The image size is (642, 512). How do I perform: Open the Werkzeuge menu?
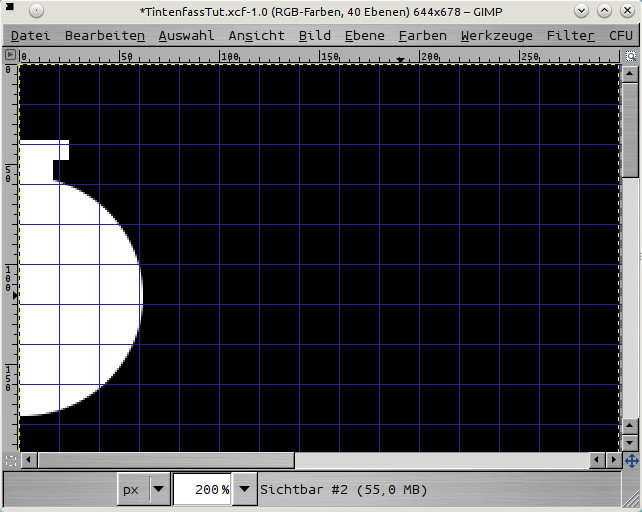click(496, 35)
